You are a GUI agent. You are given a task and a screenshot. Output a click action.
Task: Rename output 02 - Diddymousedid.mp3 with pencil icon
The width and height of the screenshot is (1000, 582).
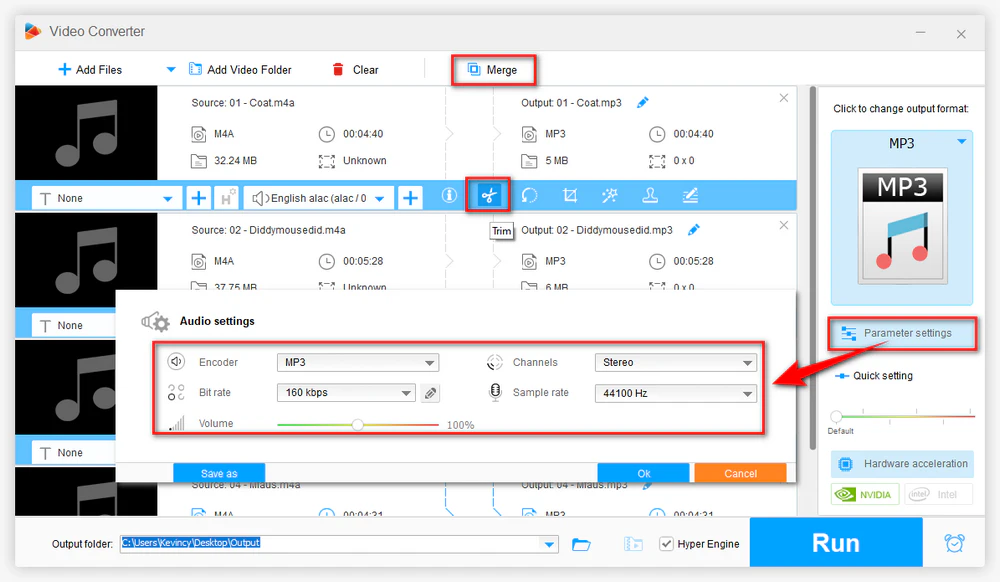point(693,230)
